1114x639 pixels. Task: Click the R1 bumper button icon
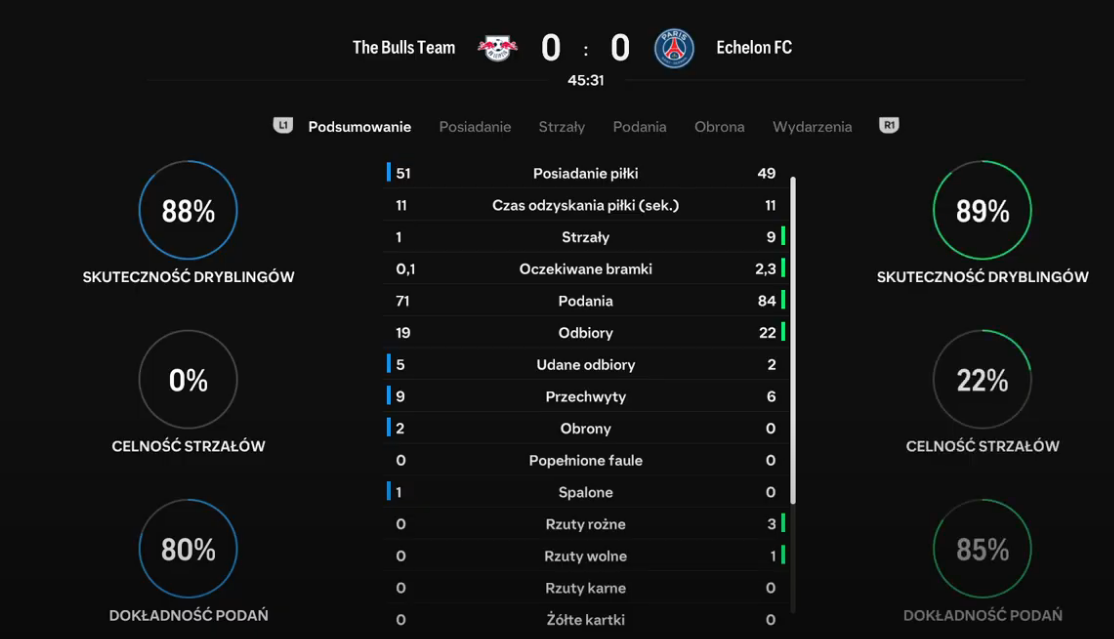889,126
